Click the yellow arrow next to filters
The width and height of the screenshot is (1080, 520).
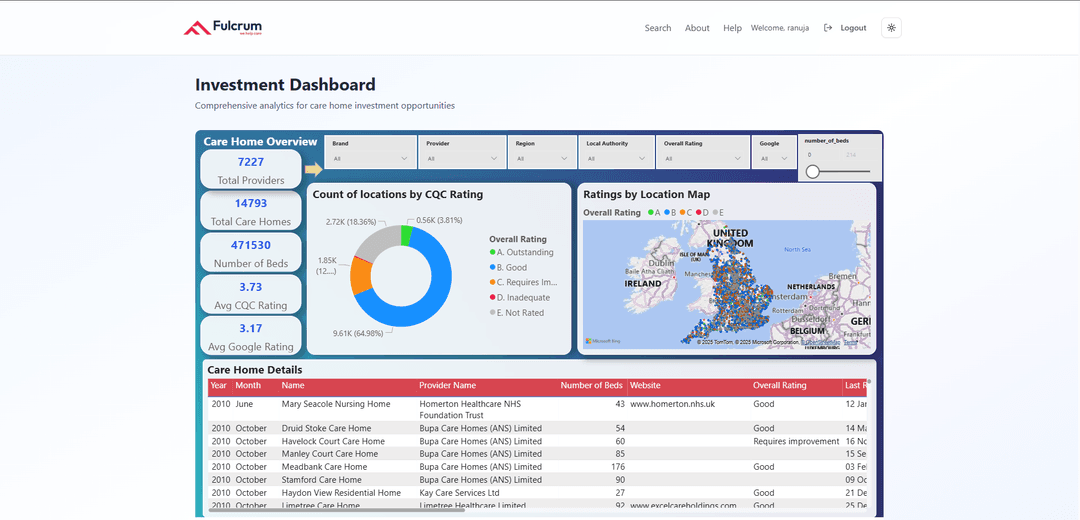(313, 169)
